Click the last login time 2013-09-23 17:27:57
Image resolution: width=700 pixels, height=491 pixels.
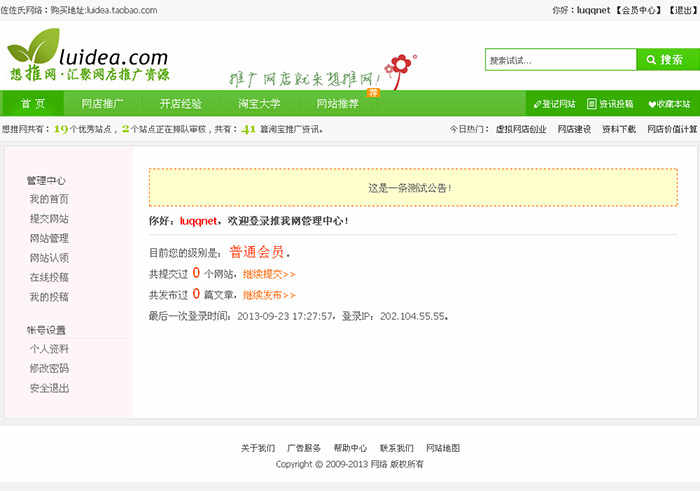tap(285, 316)
